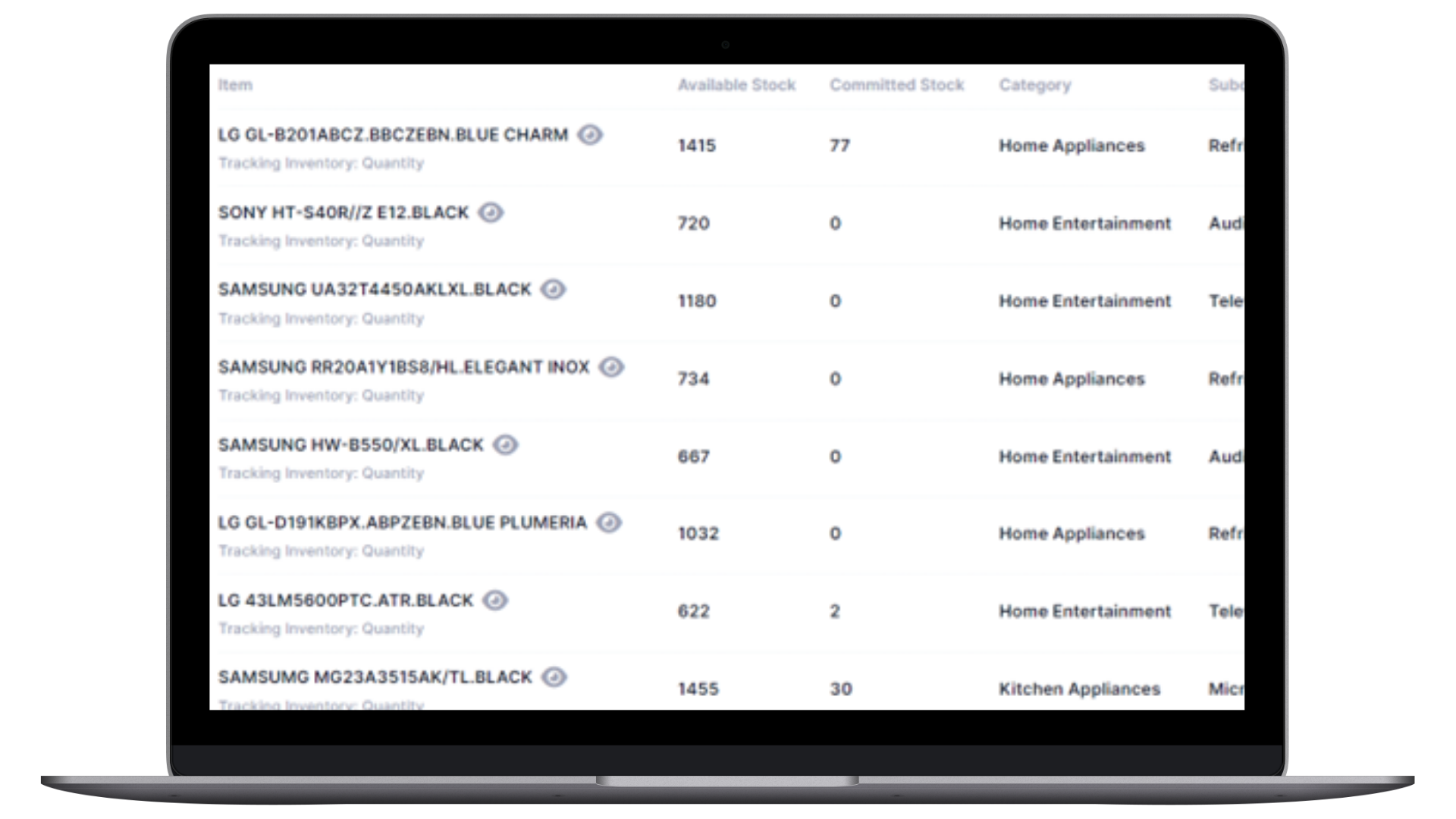
Task: Open item LG GL-D191KBPX.ABPZEBN.BLUE PLUMERIA
Action: click(403, 522)
